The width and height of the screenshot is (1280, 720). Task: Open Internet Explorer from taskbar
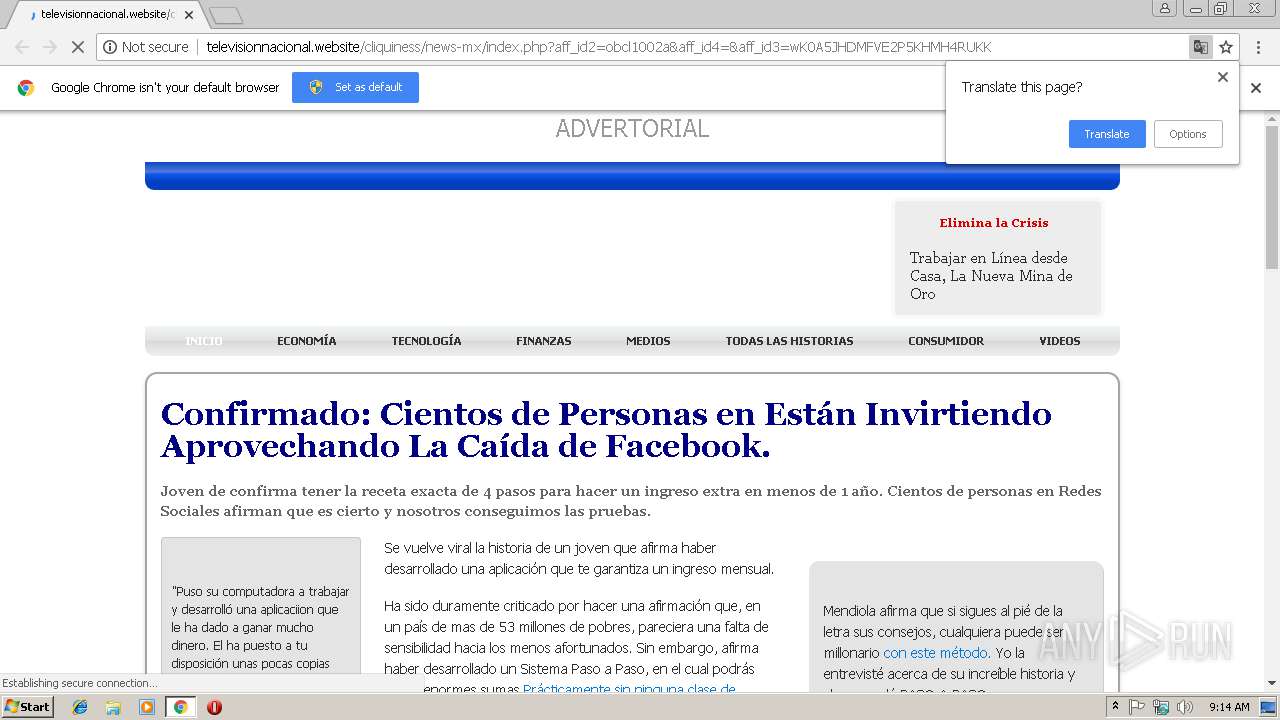[80, 707]
